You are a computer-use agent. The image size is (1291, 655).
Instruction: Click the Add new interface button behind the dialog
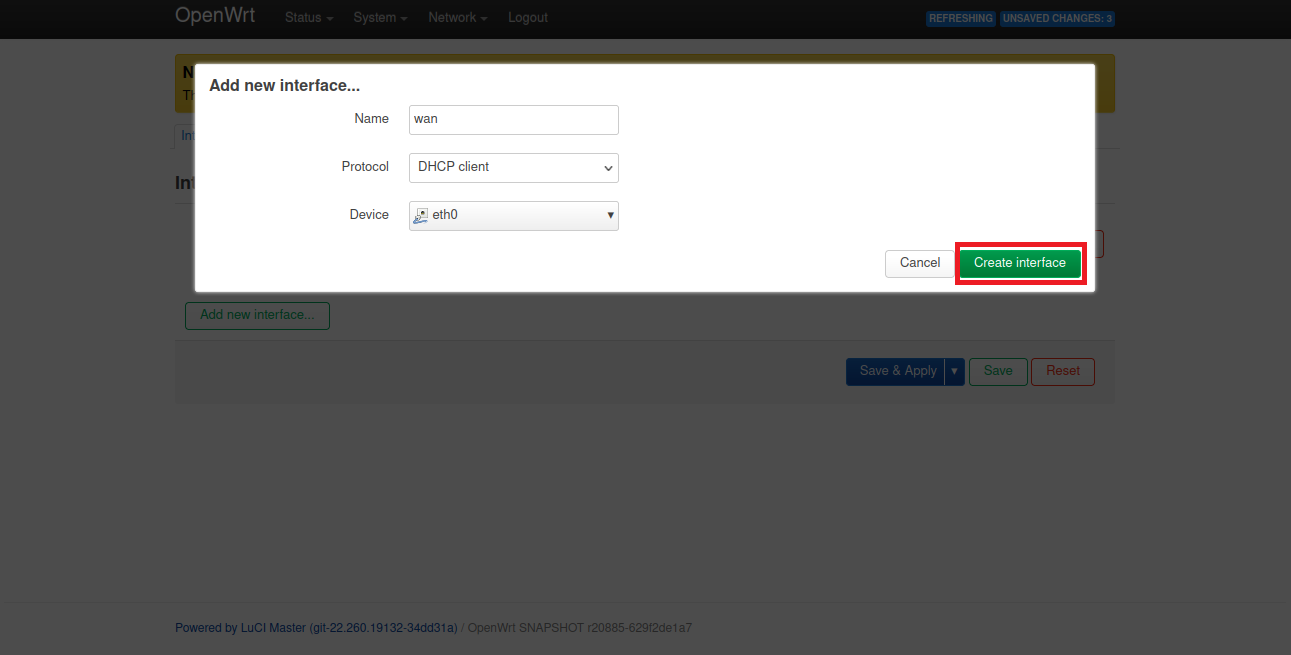(x=257, y=315)
